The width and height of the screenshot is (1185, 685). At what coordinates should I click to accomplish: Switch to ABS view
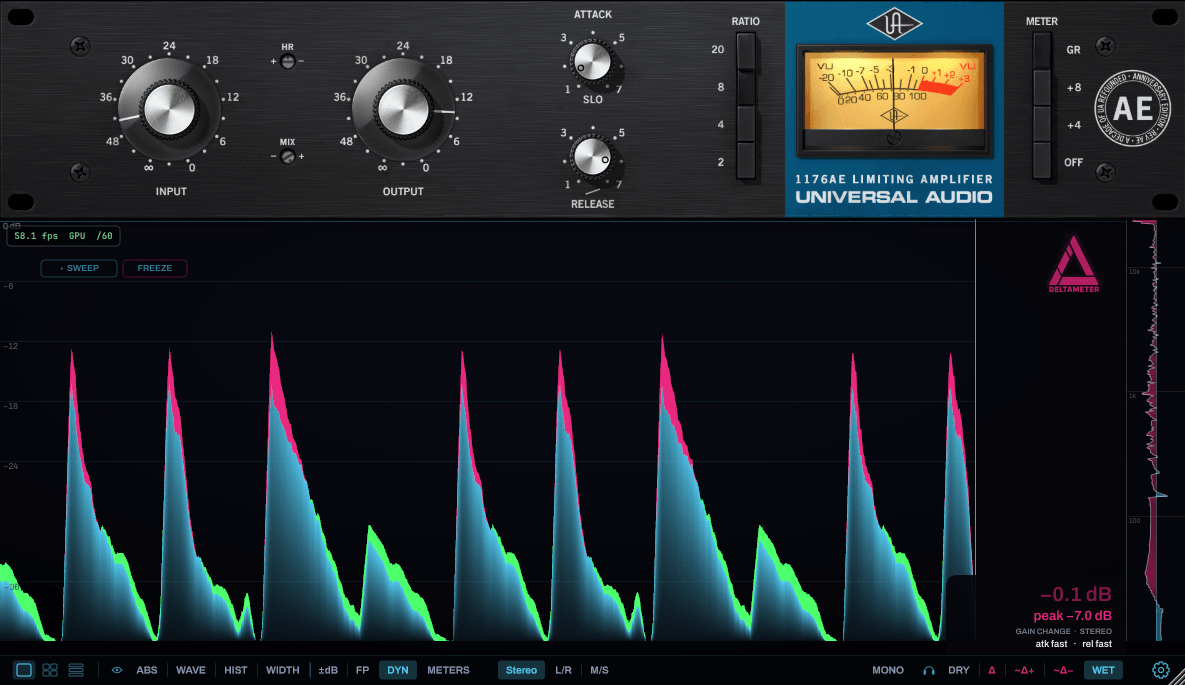[x=147, y=670]
